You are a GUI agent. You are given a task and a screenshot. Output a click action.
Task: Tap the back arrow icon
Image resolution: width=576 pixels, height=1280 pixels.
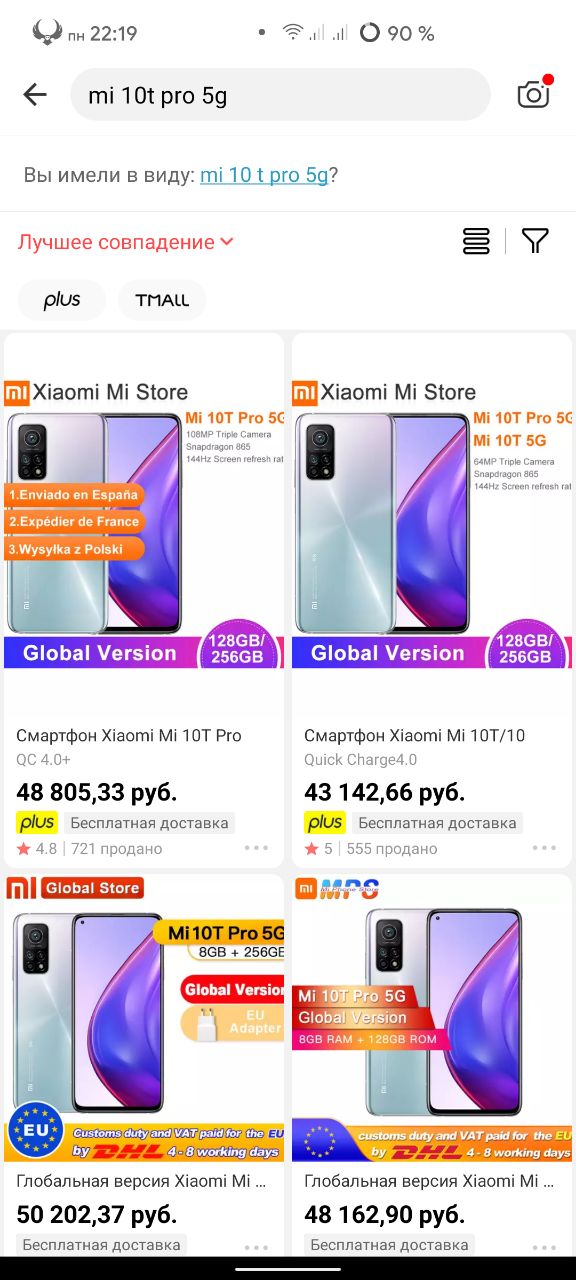[35, 95]
